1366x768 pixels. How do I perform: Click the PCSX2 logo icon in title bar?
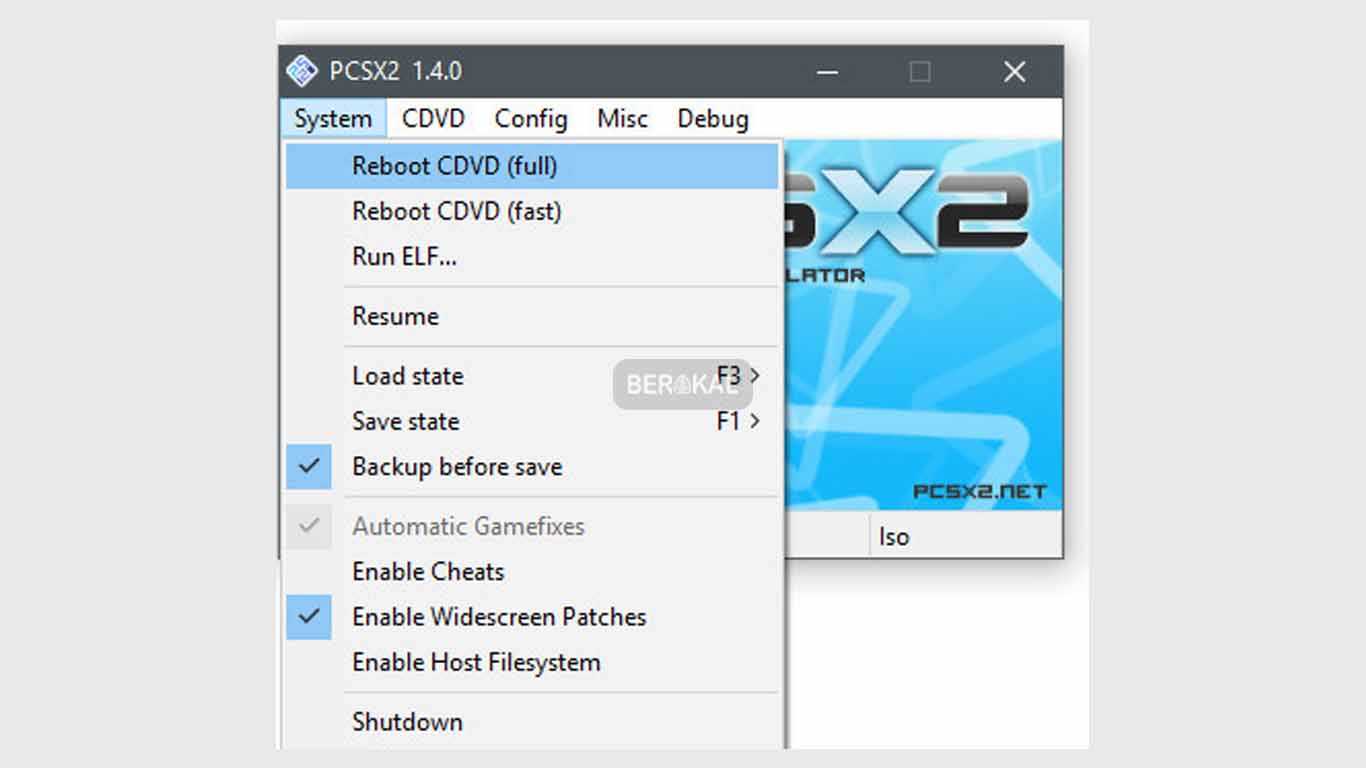point(302,71)
